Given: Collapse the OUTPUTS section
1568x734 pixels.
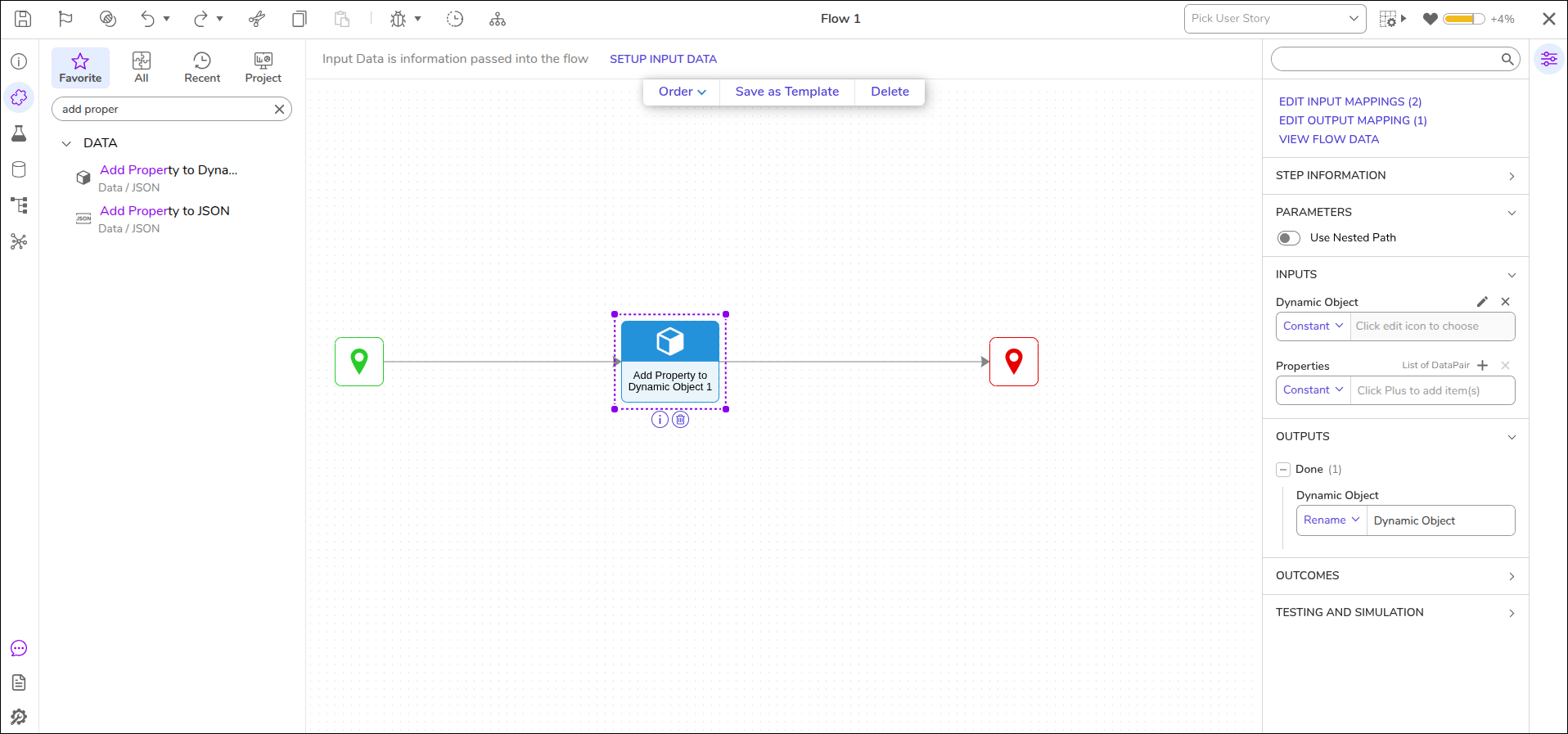Looking at the screenshot, I should coord(1395,437).
